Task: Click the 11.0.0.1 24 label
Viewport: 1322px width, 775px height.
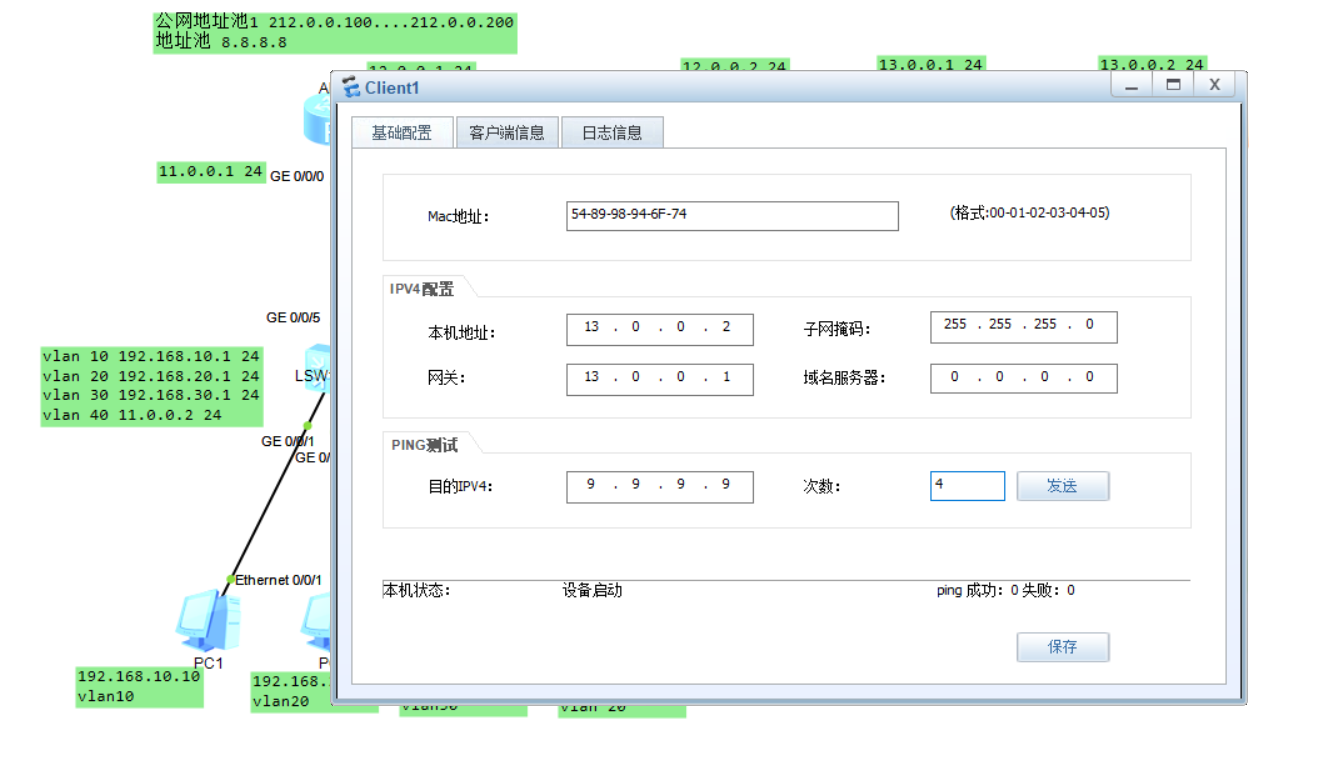Action: pos(211,172)
